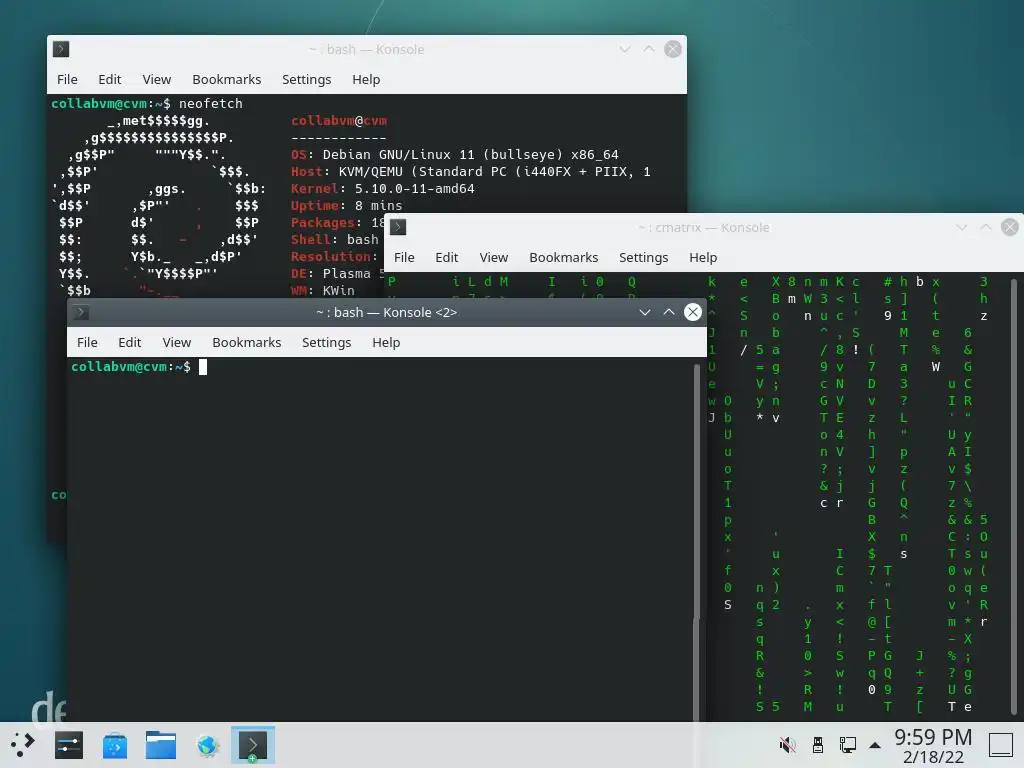Click the Kernel '5.10.0-11-amd64' line
Viewport: 1024px width, 768px height.
383,189
